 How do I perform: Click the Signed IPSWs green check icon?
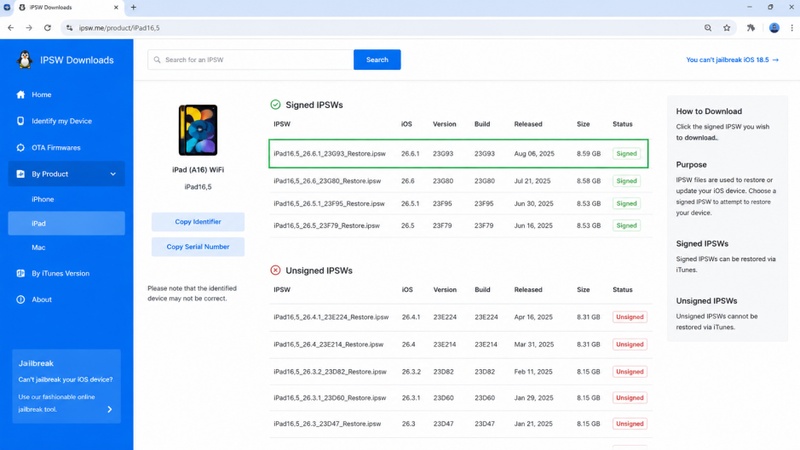276,105
